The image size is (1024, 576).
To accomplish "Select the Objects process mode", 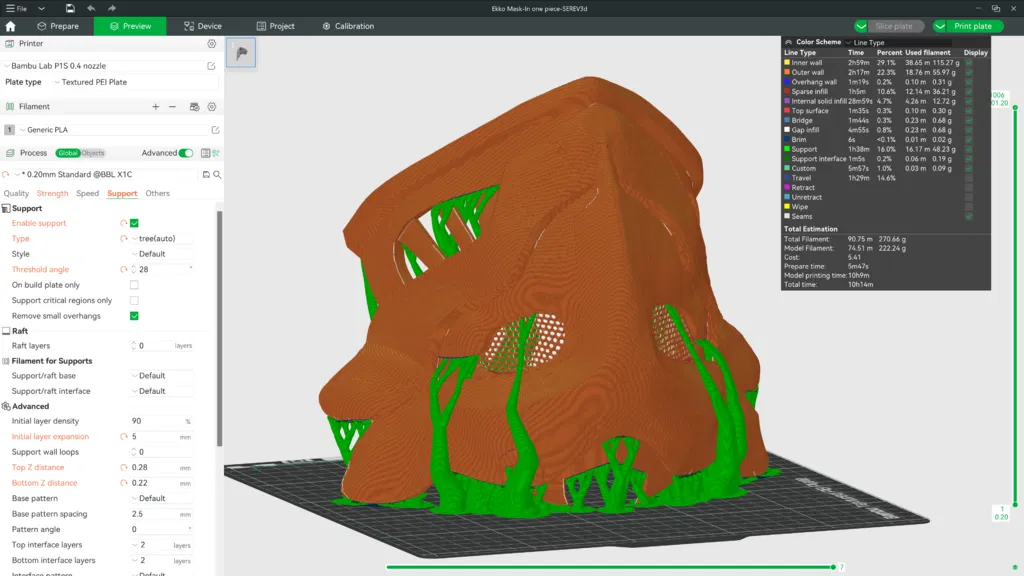I will tap(93, 153).
